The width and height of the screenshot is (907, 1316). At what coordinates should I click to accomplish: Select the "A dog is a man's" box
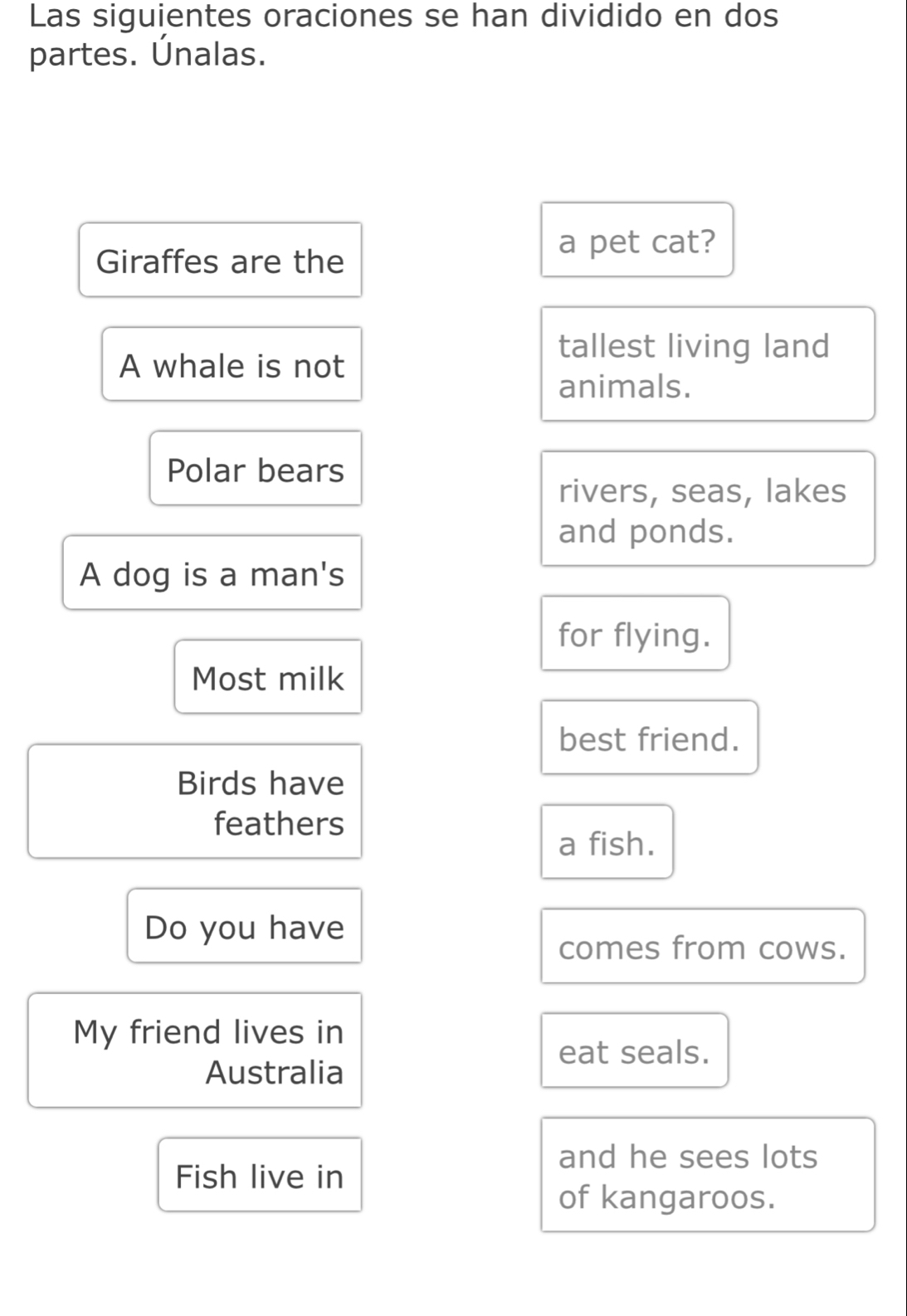click(x=212, y=573)
